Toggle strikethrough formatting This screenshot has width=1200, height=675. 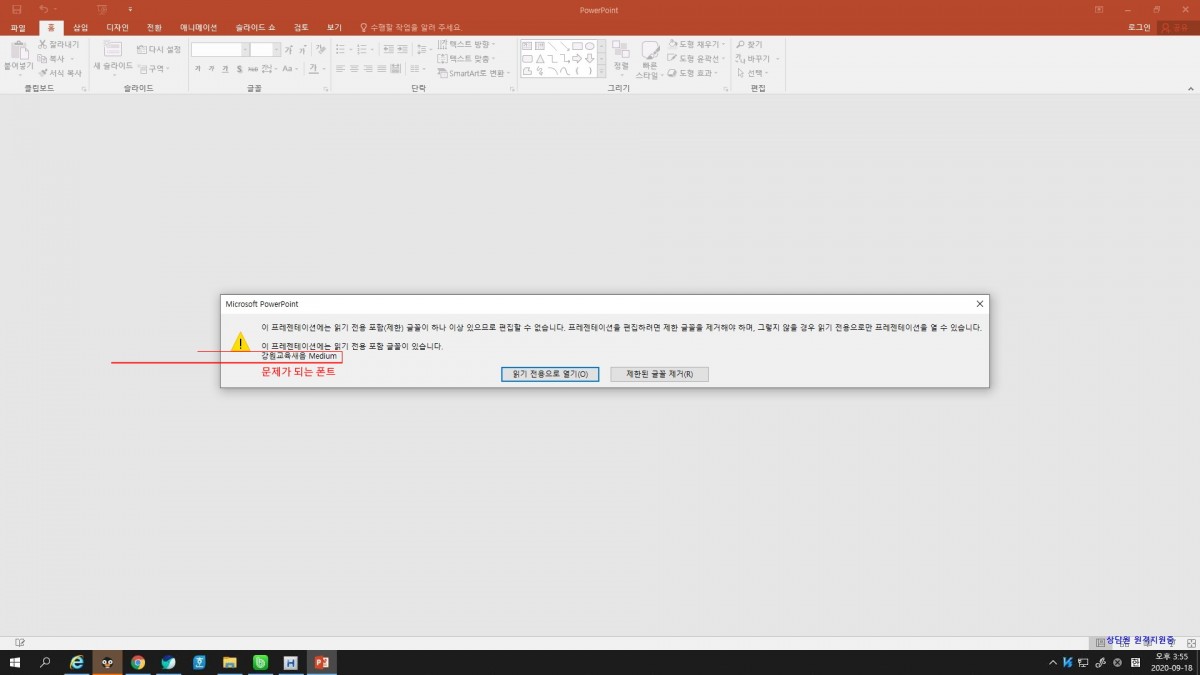click(253, 69)
